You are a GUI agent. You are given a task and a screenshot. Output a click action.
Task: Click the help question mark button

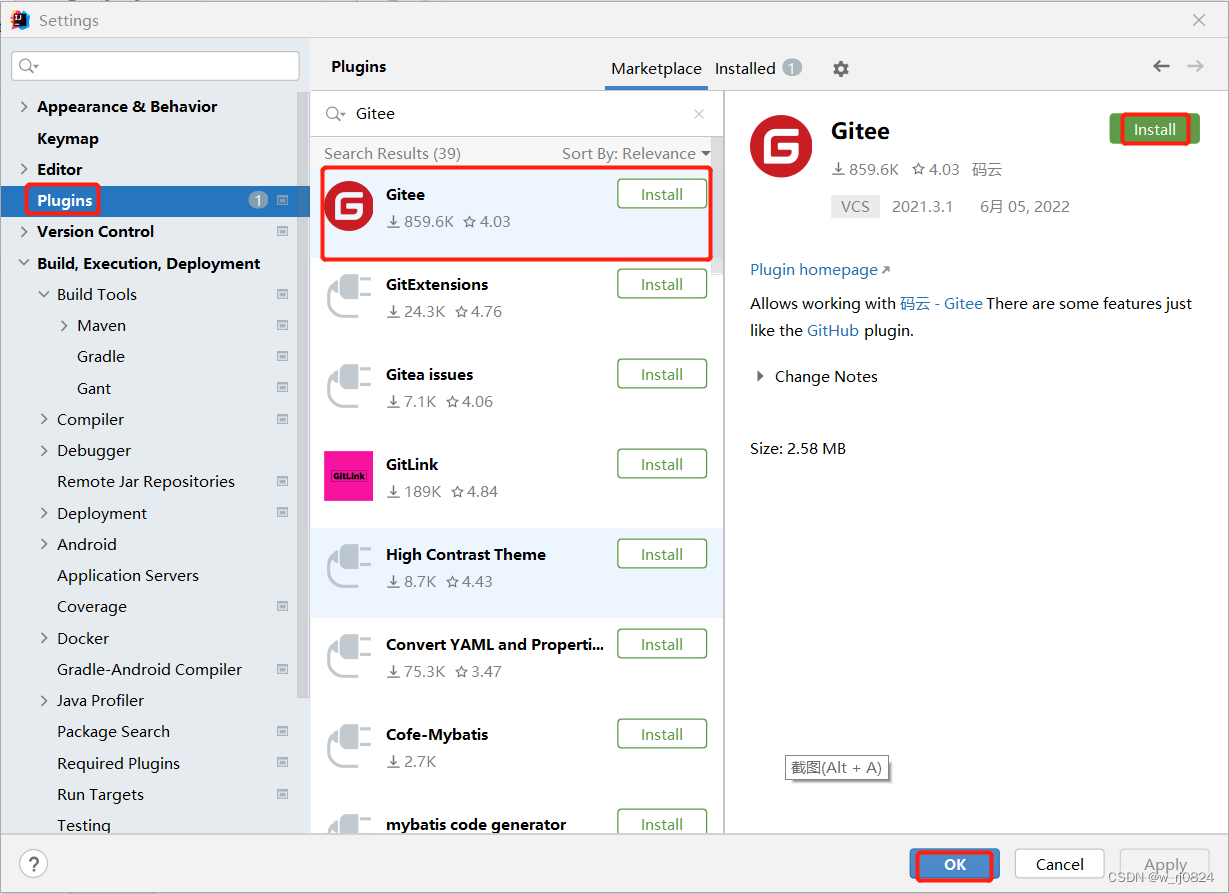tap(34, 864)
